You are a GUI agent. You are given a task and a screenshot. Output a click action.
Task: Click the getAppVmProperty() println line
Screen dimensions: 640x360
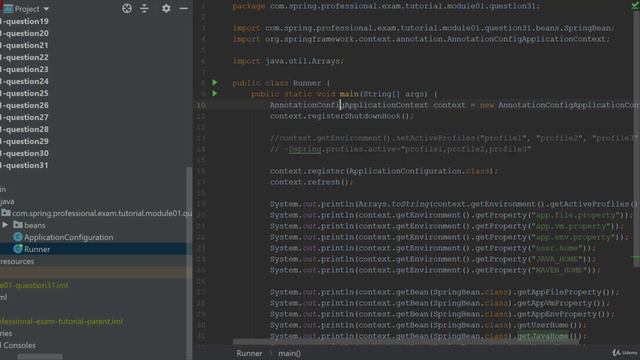pos(440,303)
